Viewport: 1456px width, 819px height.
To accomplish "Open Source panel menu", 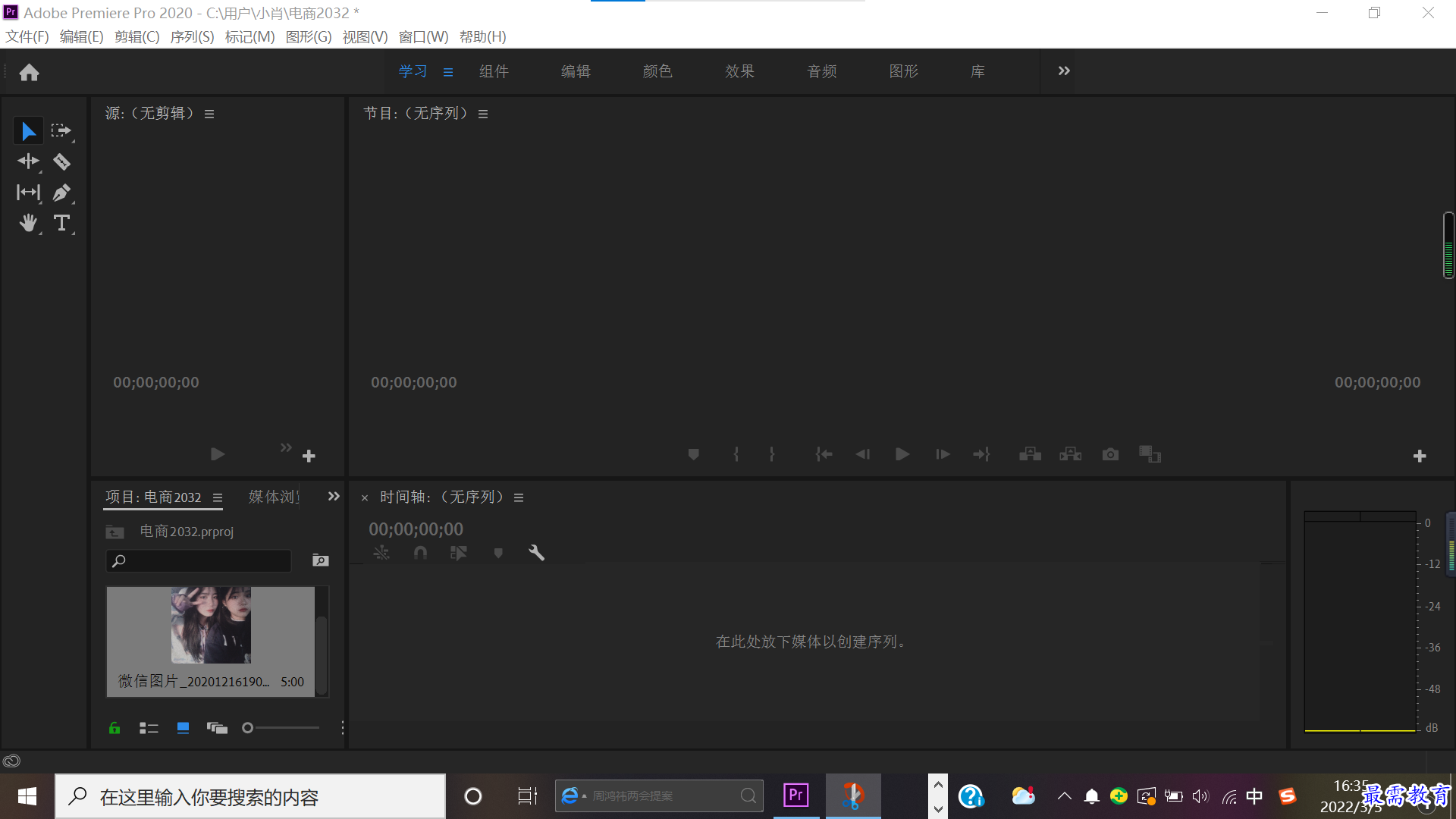I will [x=209, y=114].
